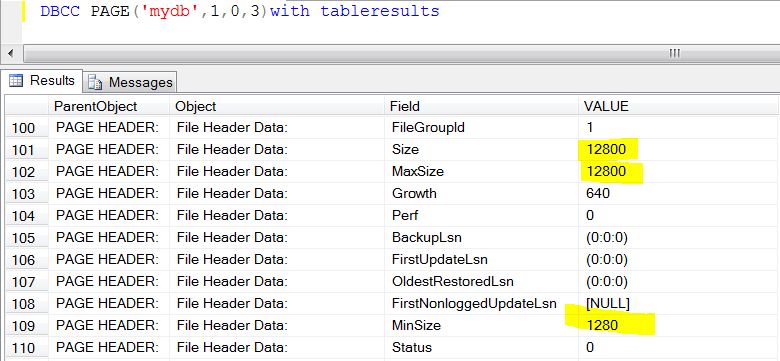Select the VALUE column header
This screenshot has height=361, width=780.
(x=679, y=106)
